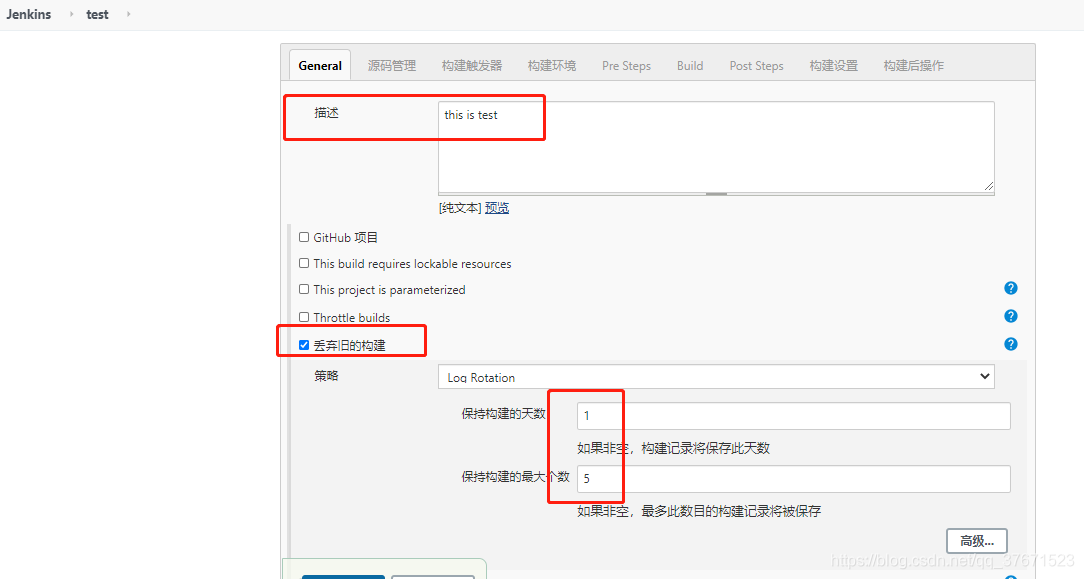Screen dimensions: 1084x579
Task: Switch to the Build tab
Action: click(x=690, y=66)
